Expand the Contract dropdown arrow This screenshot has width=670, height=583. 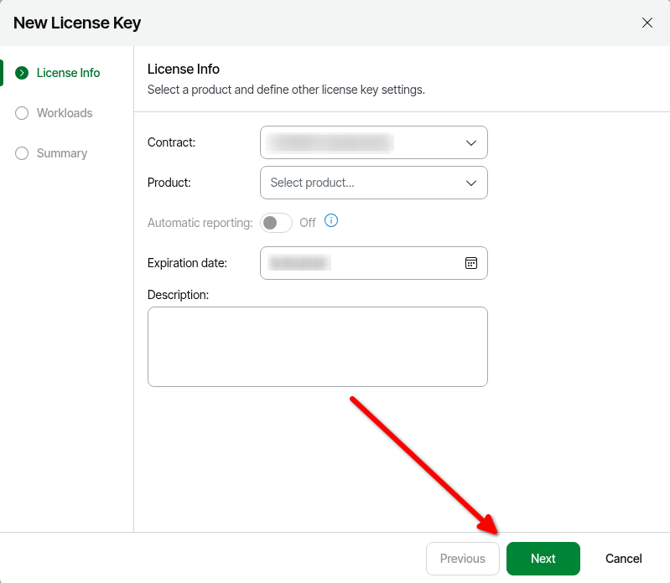click(x=471, y=143)
